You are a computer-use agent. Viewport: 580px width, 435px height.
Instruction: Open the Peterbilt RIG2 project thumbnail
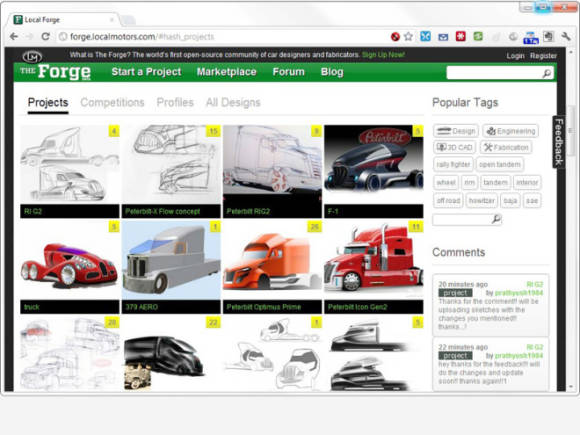273,165
